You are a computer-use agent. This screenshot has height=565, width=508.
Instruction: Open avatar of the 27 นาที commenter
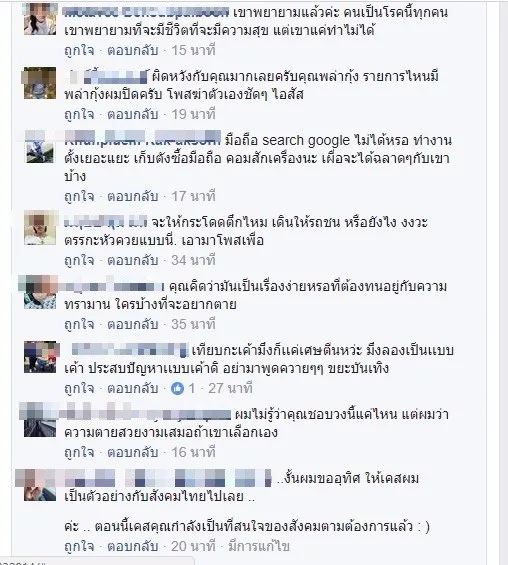(x=40, y=357)
